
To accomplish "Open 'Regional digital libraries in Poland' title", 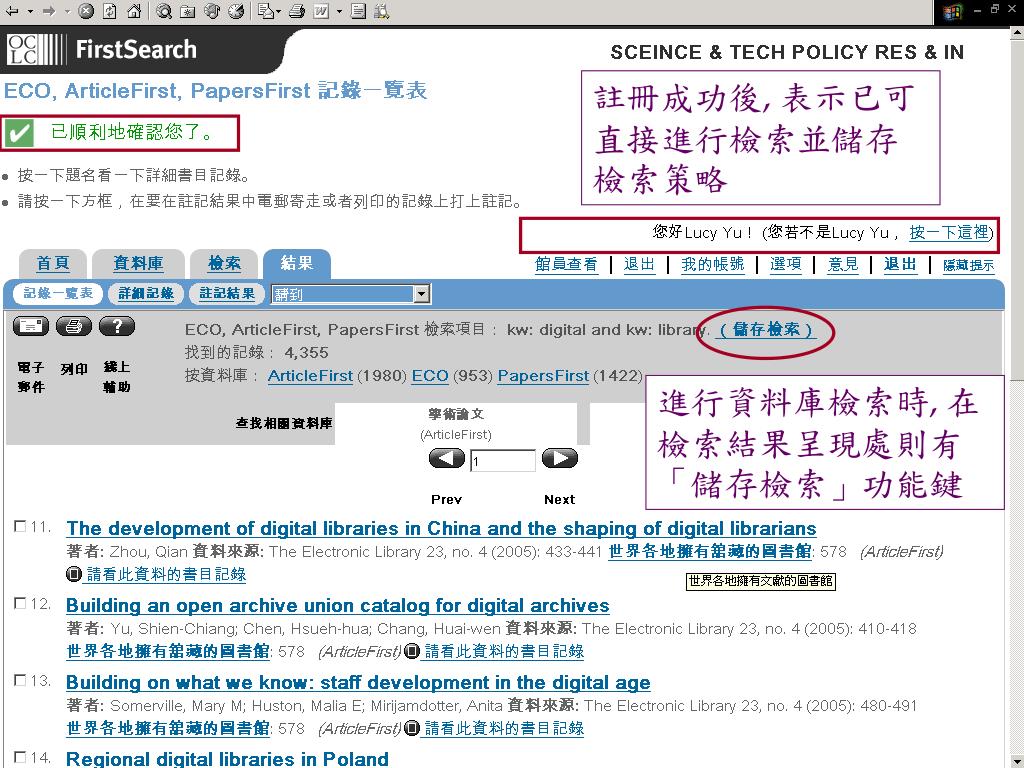I will click(x=227, y=759).
